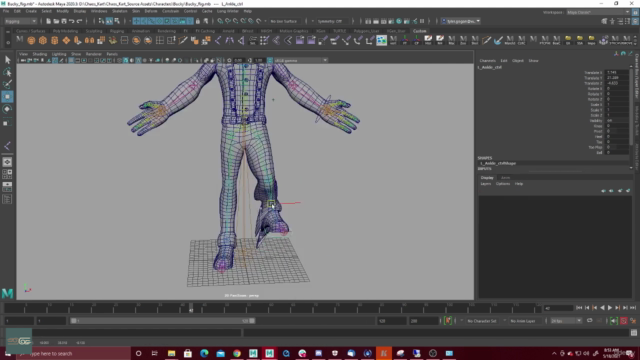Image resolution: width=640 pixels, height=360 pixels.
Task: Switch to the Poly Modeling shelf tab
Action: click(65, 31)
